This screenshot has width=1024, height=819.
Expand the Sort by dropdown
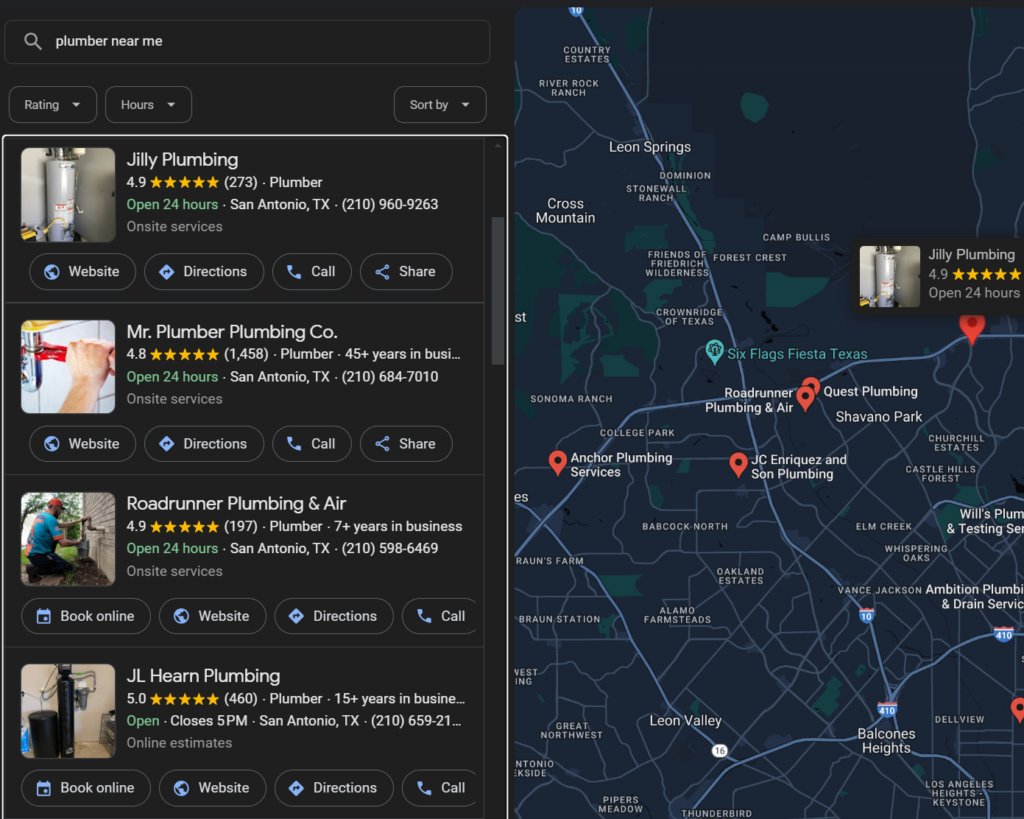tap(440, 104)
